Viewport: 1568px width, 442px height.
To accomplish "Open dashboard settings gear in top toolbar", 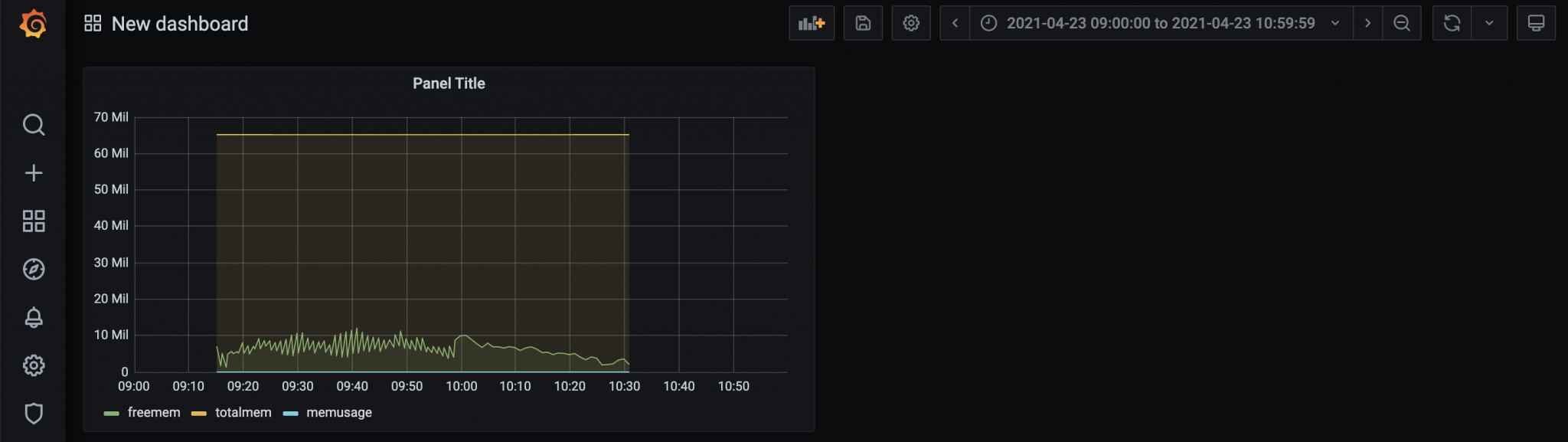I will pyautogui.click(x=910, y=23).
